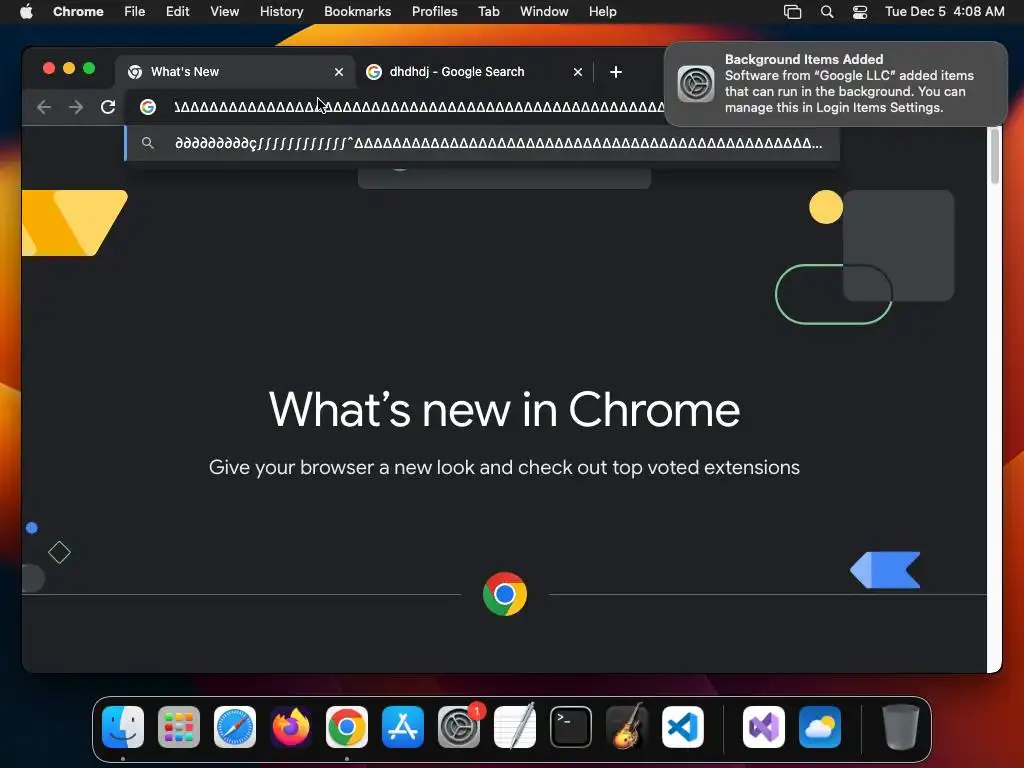This screenshot has height=768, width=1024.
Task: Open System Settings from the Dock
Action: [x=458, y=727]
